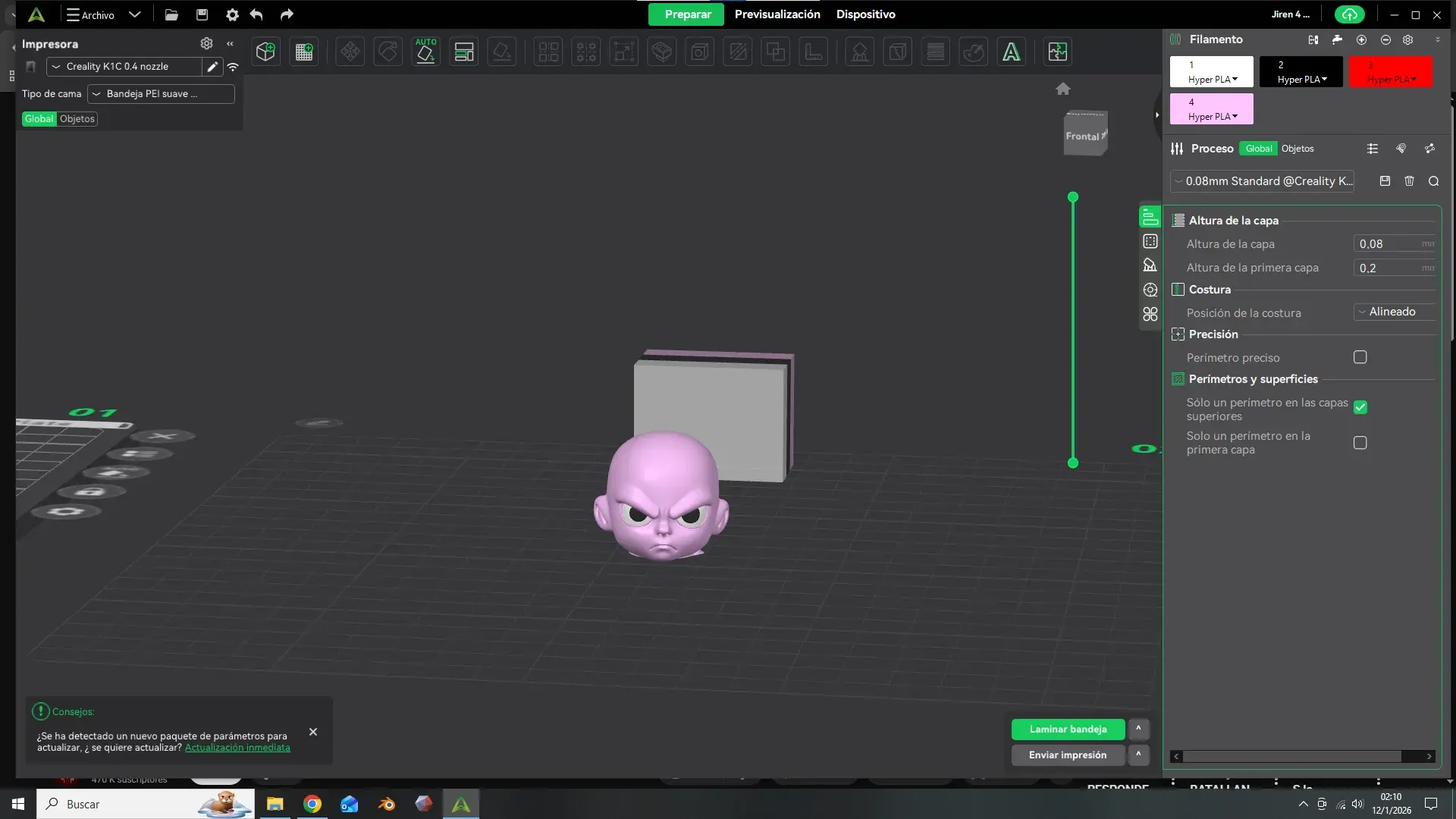Click the Laminar bandeja button
Viewport: 1456px width, 819px height.
click(x=1068, y=730)
